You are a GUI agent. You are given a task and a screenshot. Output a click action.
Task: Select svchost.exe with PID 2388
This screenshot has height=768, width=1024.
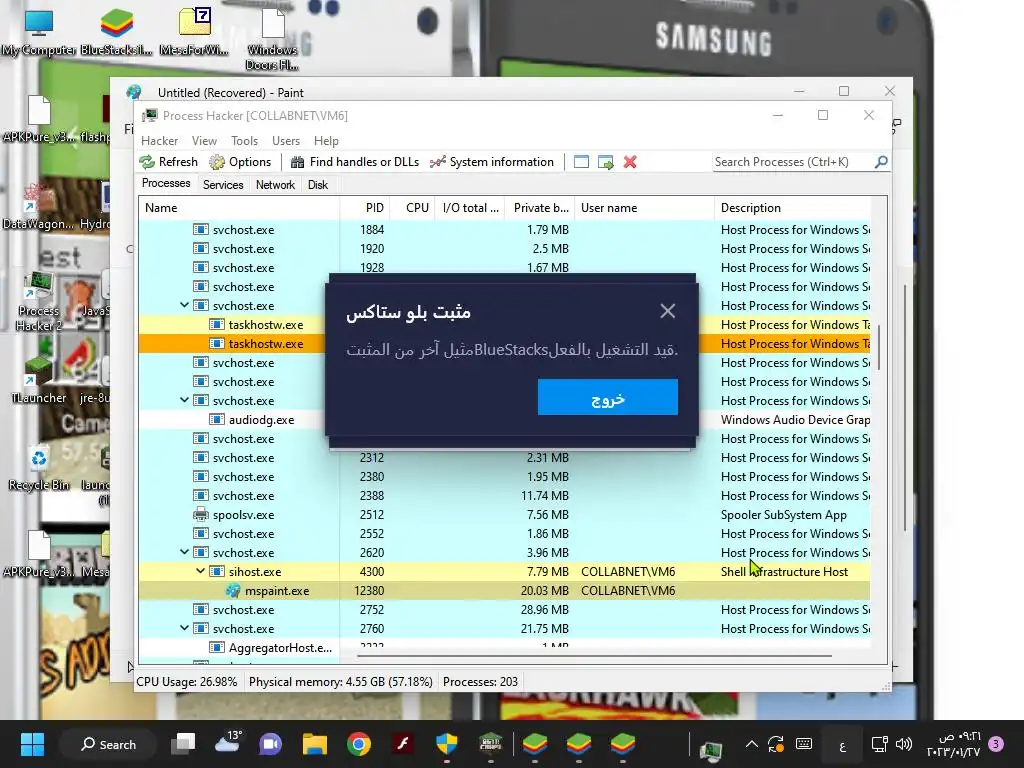[504, 496]
